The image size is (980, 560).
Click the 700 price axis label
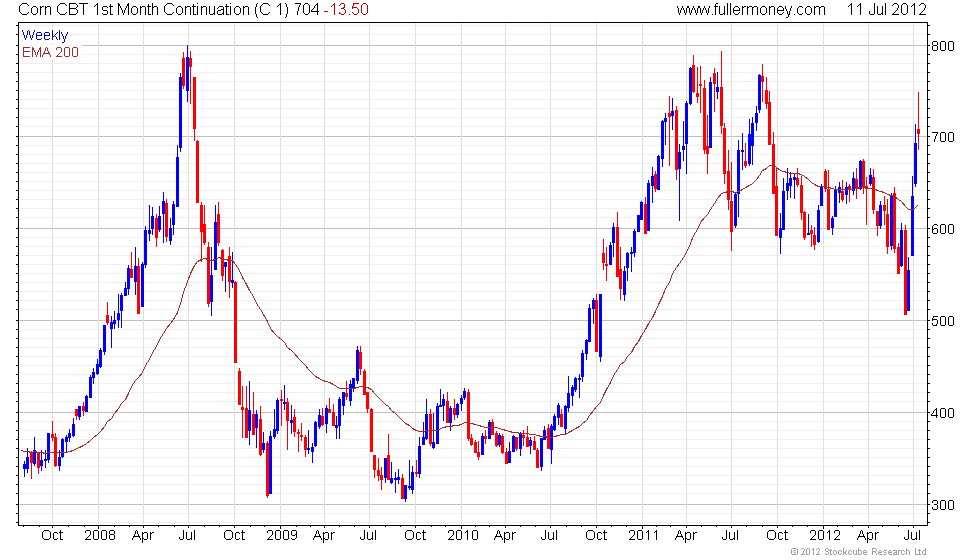click(x=943, y=138)
